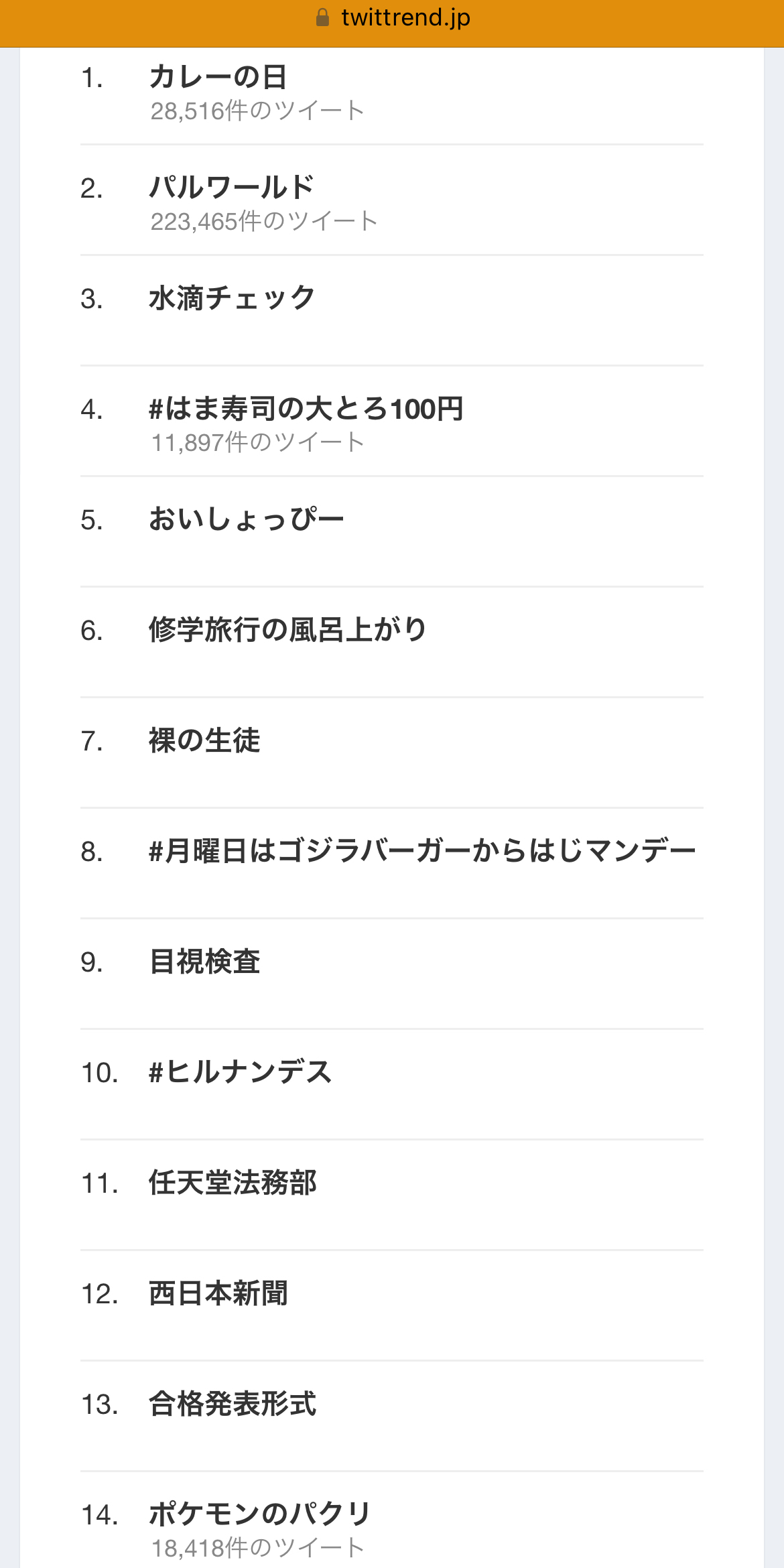Open hashtag #月曜日はゴジラバーガーからはじマンデー

tap(423, 851)
